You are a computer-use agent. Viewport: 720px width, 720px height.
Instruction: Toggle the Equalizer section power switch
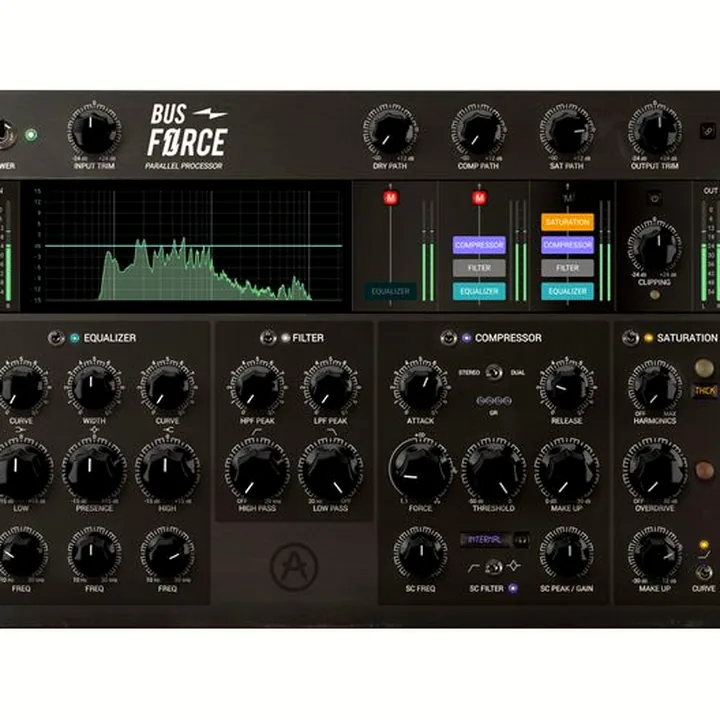click(x=56, y=338)
